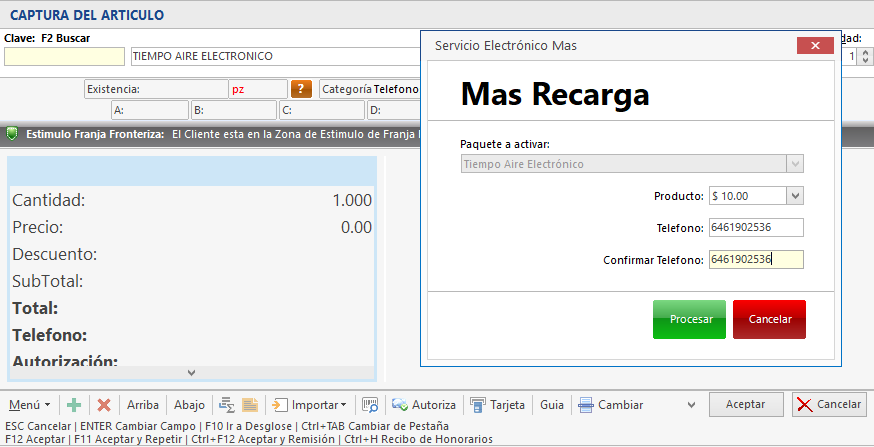Click the Tarjeta toolbar button

coord(497,405)
